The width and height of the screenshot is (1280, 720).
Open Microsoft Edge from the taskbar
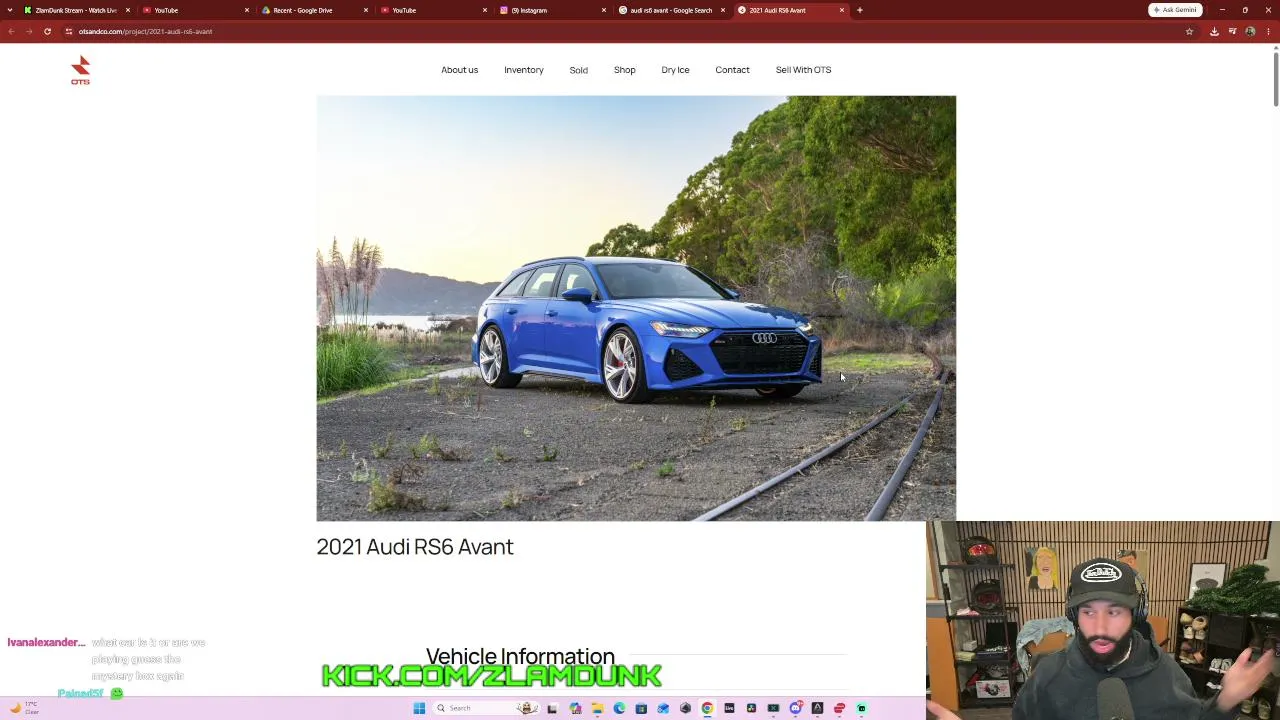click(x=619, y=708)
